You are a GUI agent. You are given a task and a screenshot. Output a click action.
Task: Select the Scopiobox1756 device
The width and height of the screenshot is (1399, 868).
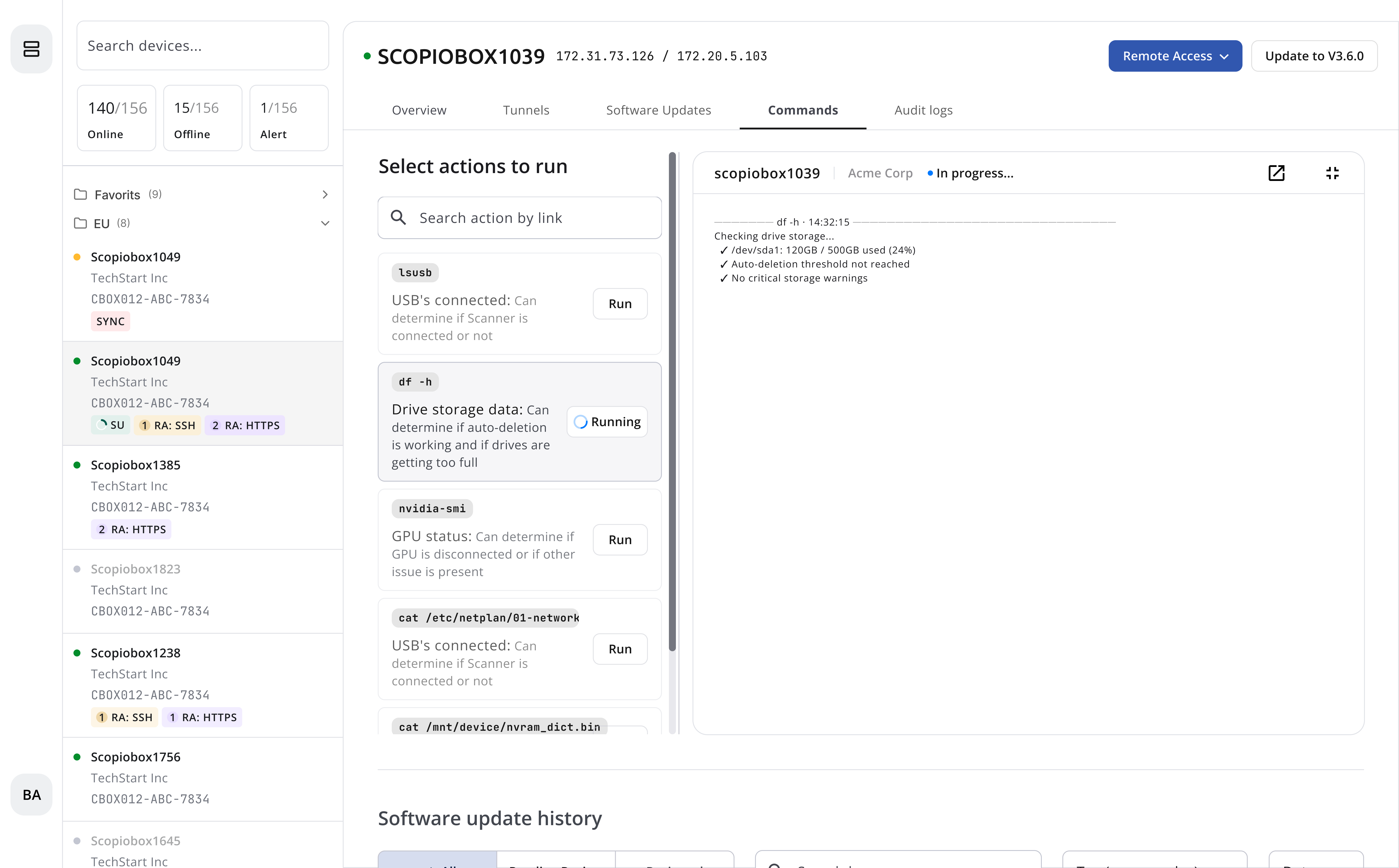[x=203, y=779]
